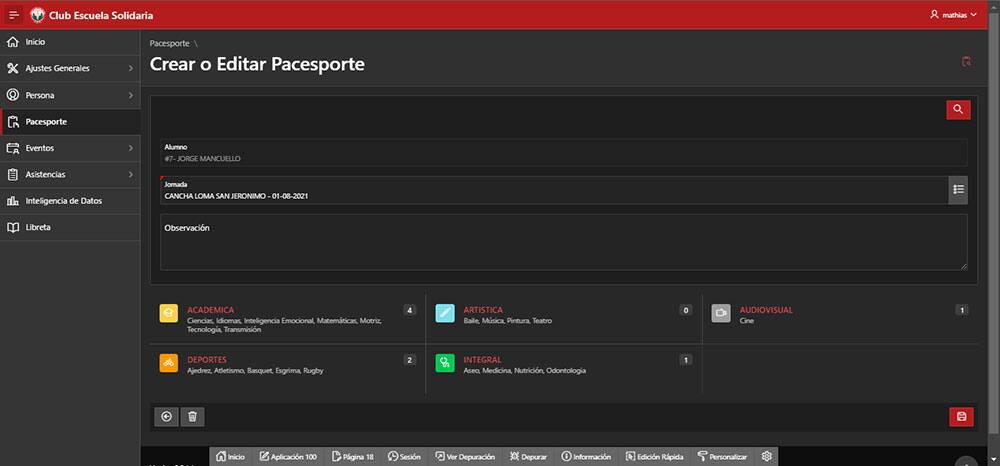This screenshot has width=1000, height=466.
Task: Toggle the hamburger navigation menu
Action: [14, 15]
